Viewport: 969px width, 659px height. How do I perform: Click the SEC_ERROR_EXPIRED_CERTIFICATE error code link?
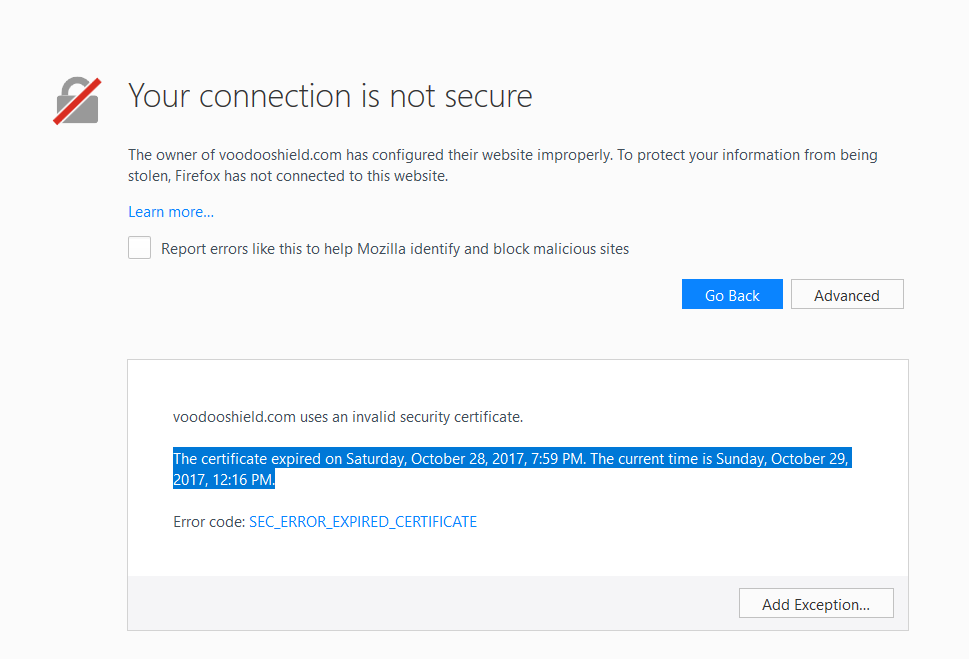tap(363, 521)
